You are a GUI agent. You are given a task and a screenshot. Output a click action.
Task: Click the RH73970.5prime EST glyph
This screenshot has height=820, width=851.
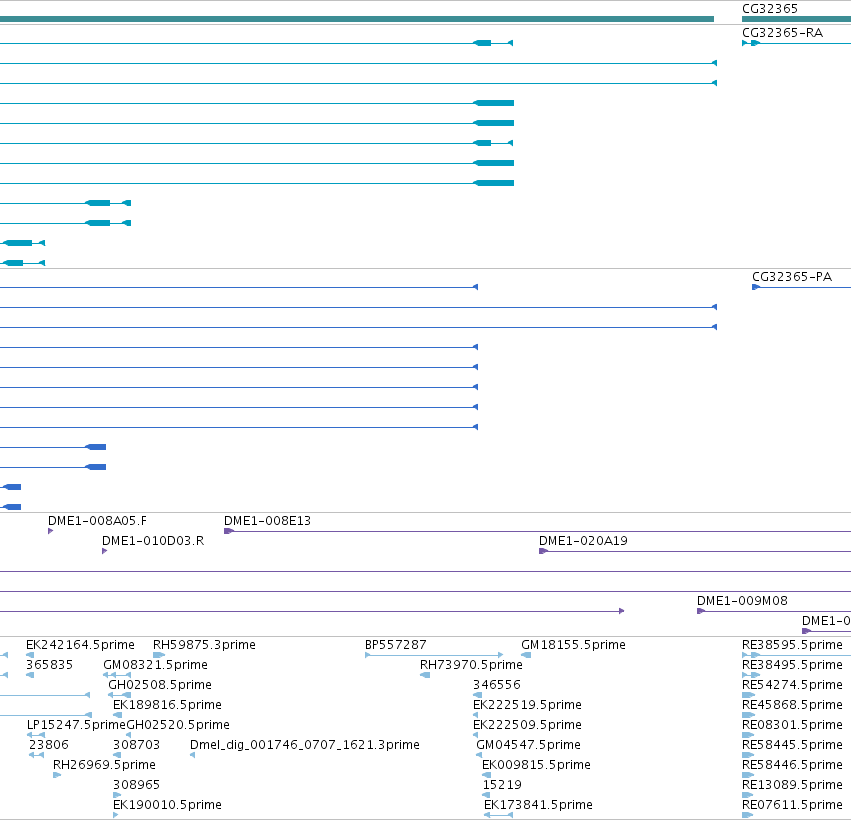[x=425, y=675]
